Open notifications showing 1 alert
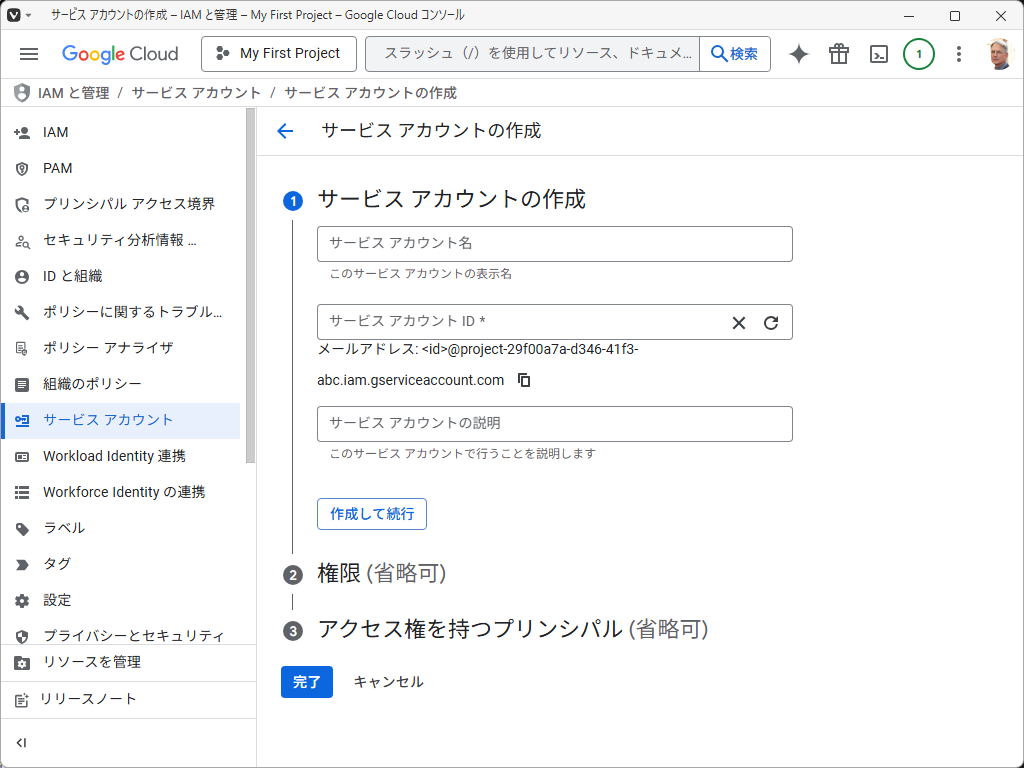1024x768 pixels. (919, 54)
